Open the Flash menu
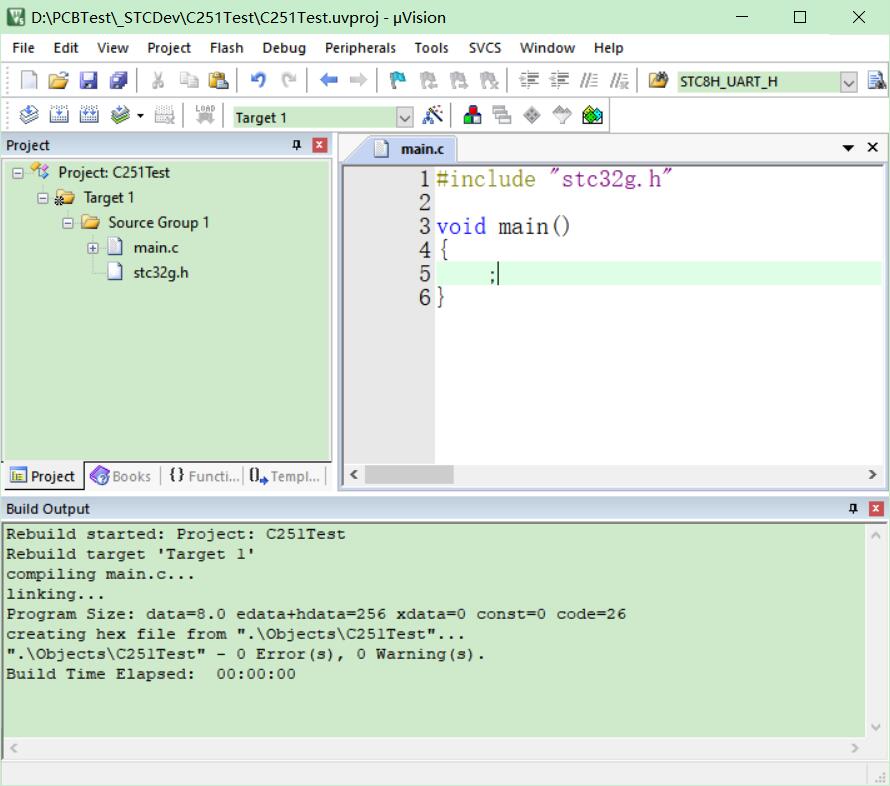 (x=226, y=48)
